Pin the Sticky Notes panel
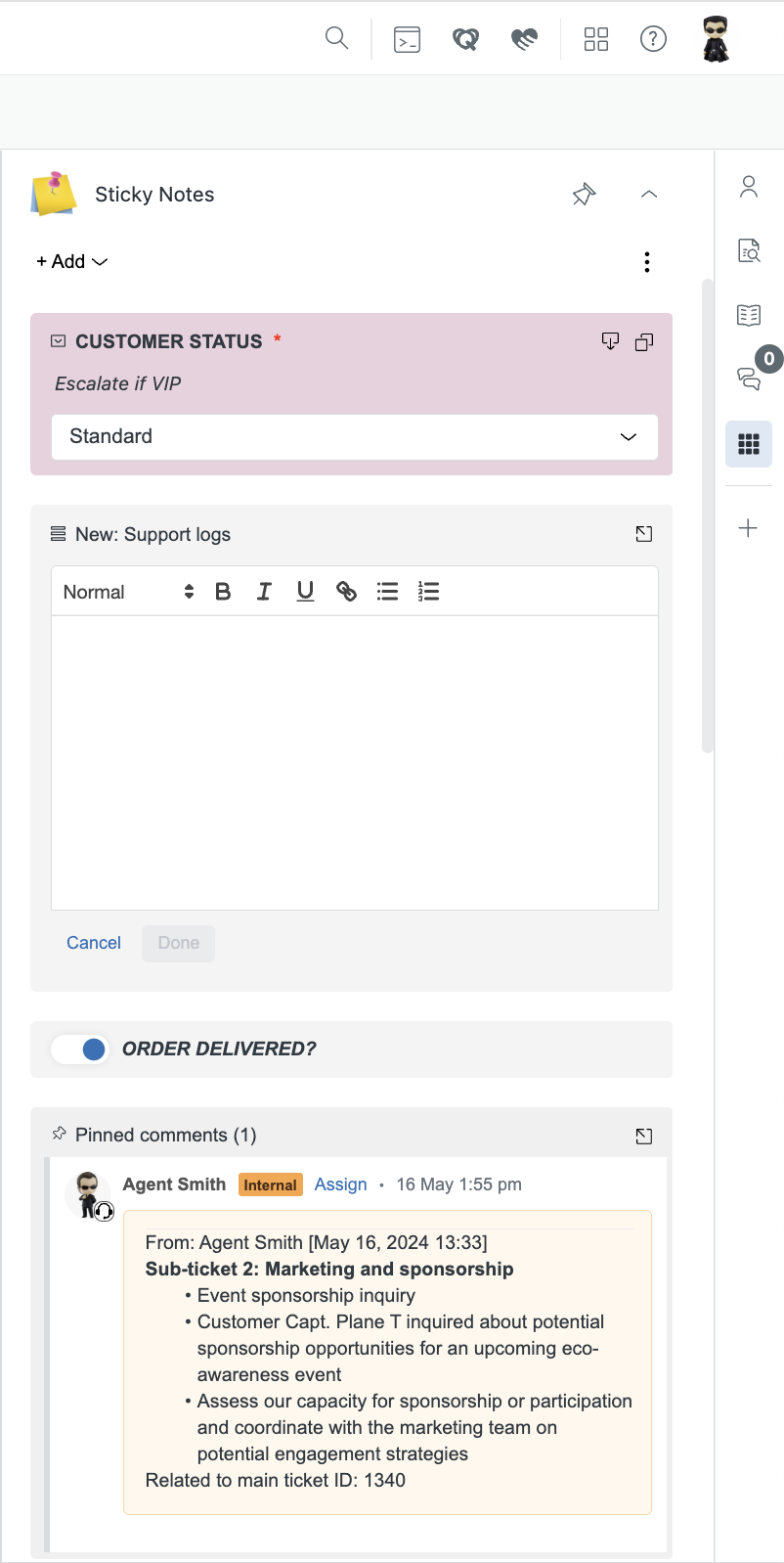The image size is (784, 1563). (584, 195)
